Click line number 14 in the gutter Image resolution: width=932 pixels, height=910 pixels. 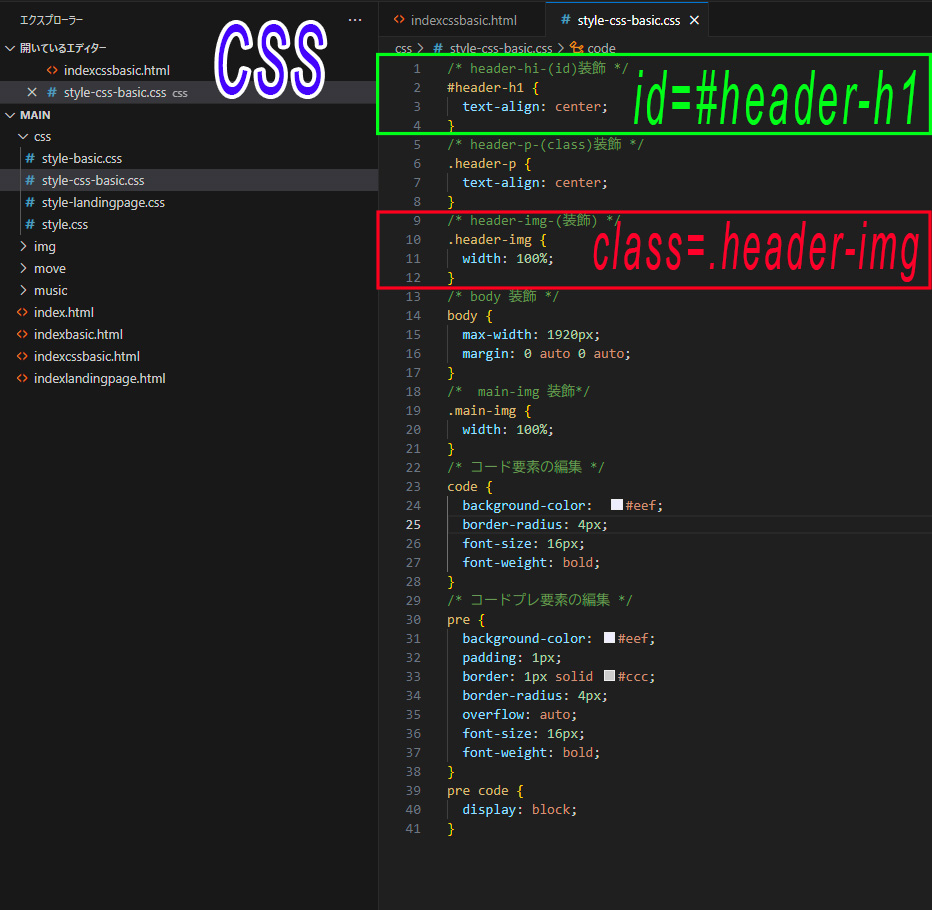coord(413,316)
